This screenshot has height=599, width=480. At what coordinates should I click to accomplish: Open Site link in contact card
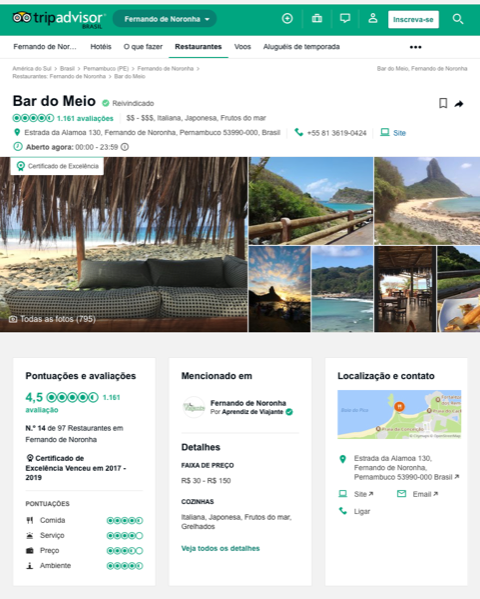point(363,494)
